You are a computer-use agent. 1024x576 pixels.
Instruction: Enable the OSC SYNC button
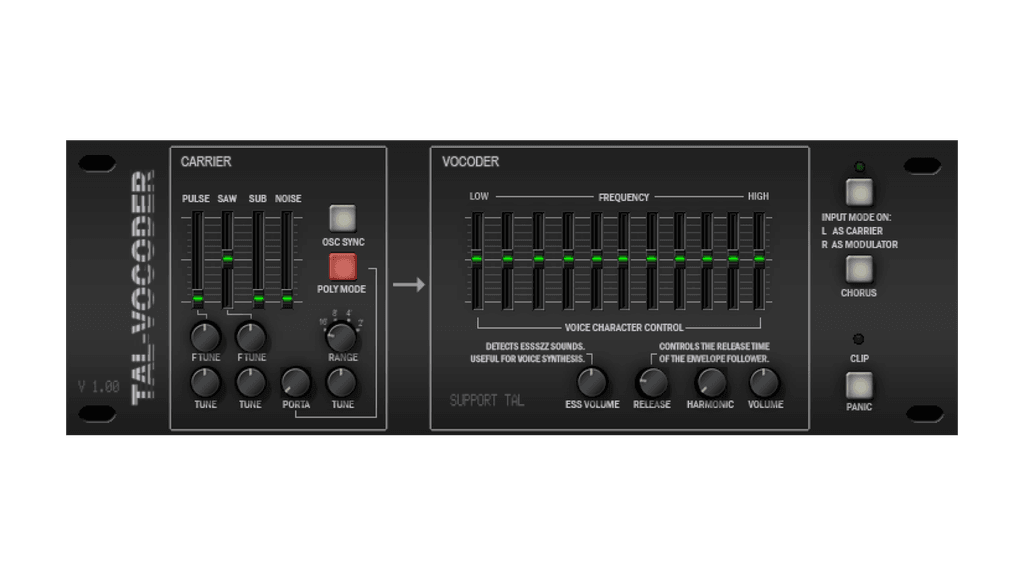click(x=341, y=217)
